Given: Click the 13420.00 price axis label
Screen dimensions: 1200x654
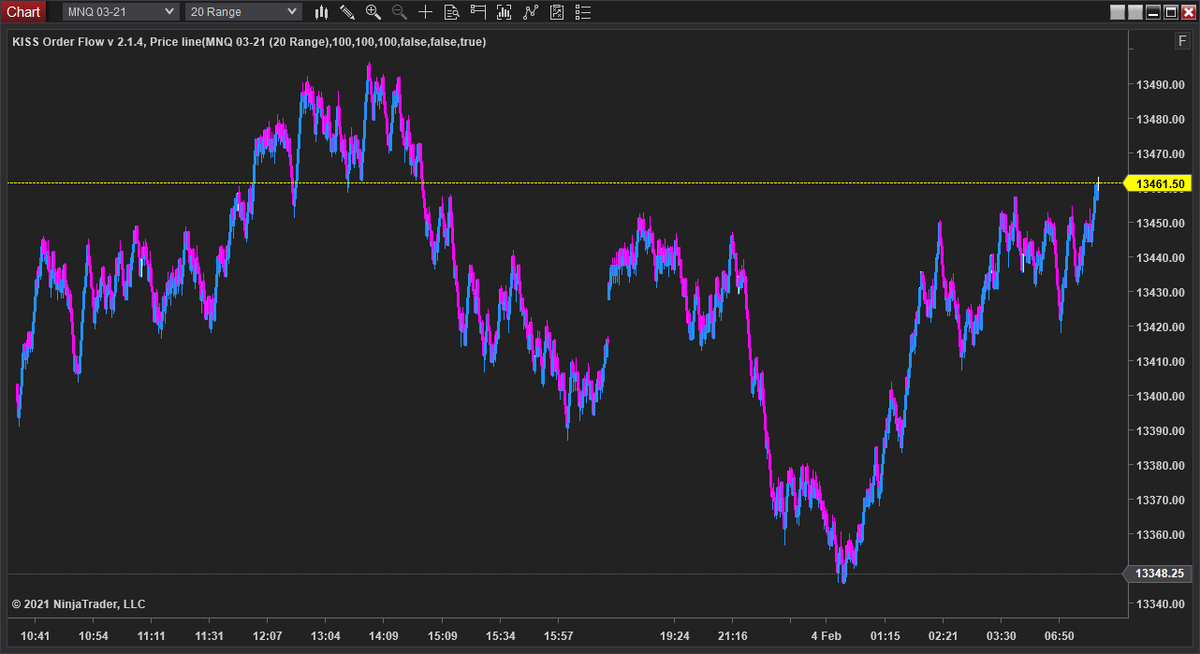Looking at the screenshot, I should 1160,327.
